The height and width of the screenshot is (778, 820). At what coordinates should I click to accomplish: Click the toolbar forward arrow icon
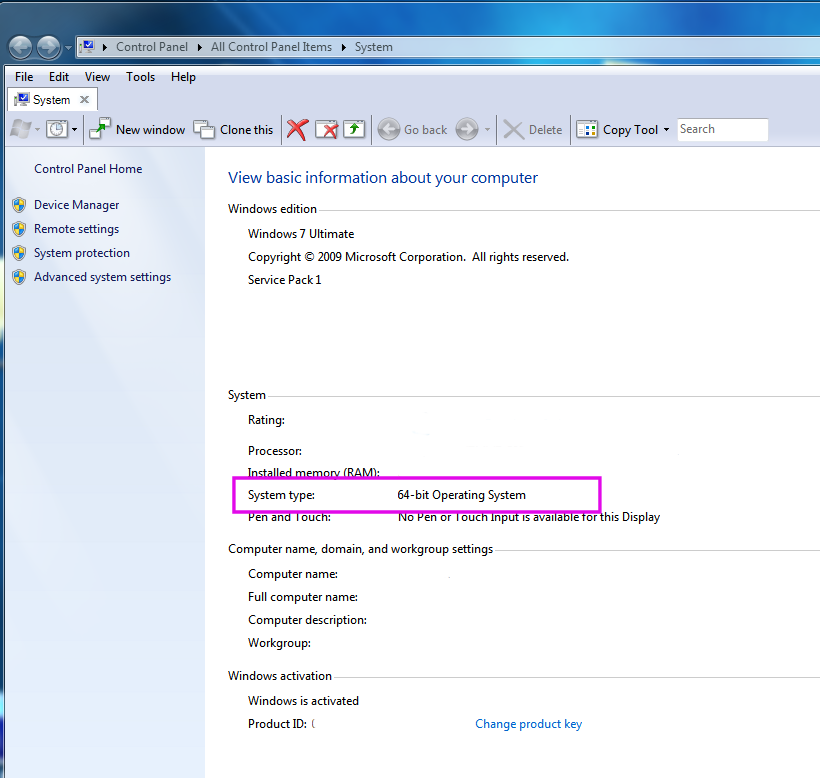click(x=466, y=129)
